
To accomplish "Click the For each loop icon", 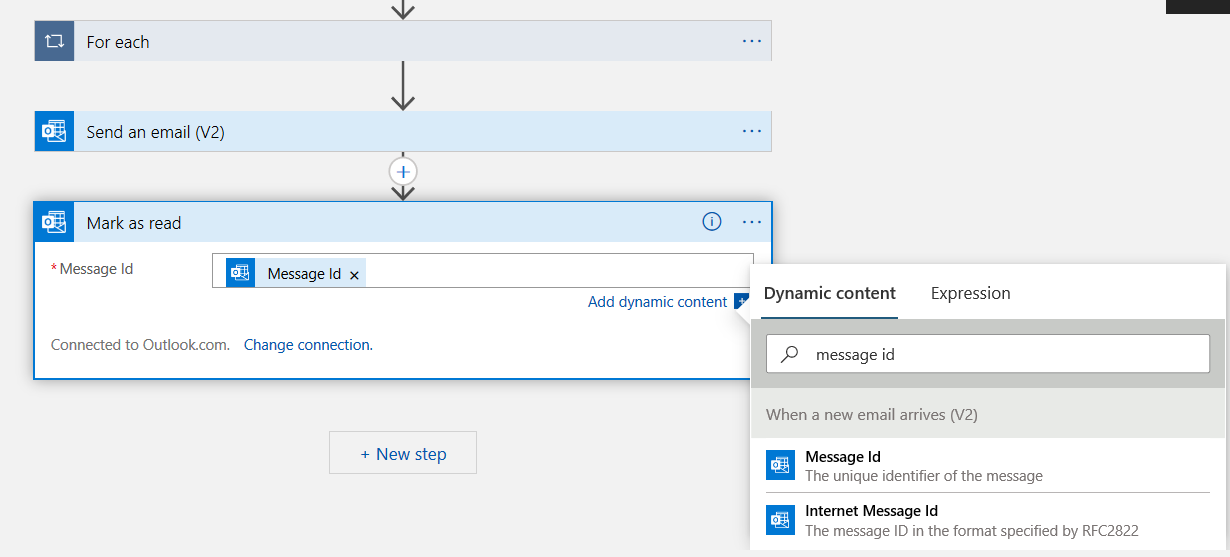I will point(54,41).
